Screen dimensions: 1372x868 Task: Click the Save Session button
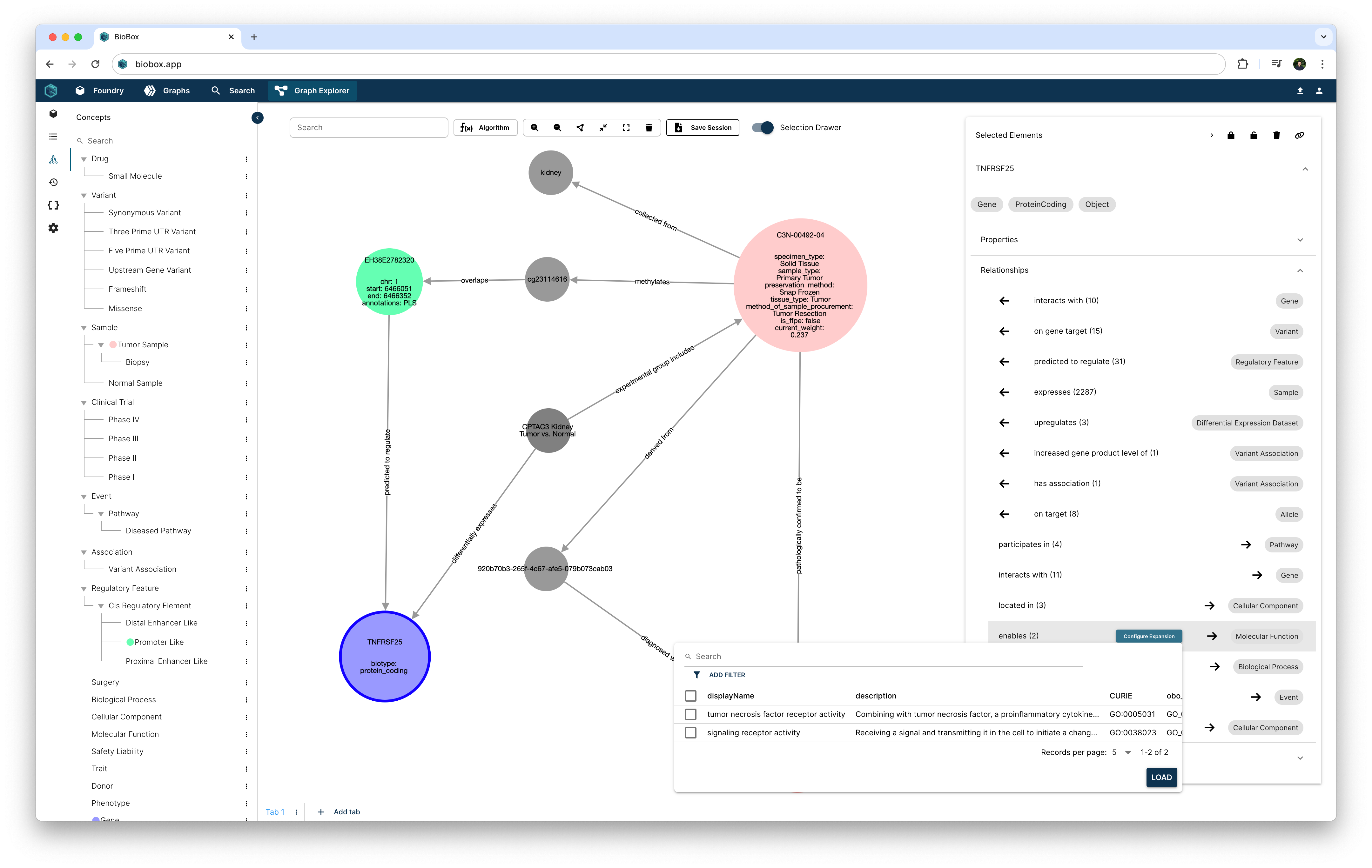click(703, 128)
